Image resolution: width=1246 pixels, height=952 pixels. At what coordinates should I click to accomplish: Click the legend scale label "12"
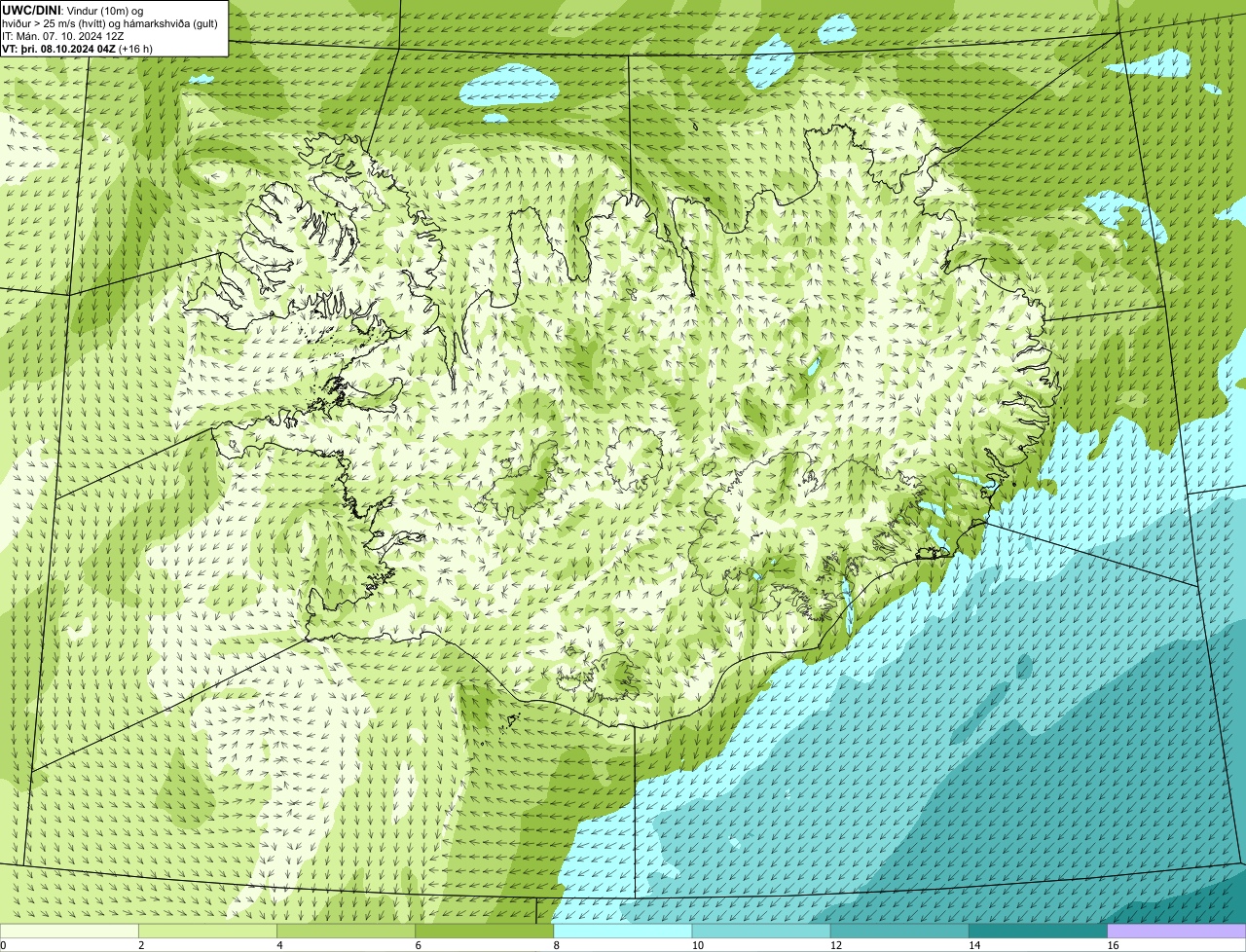click(835, 945)
